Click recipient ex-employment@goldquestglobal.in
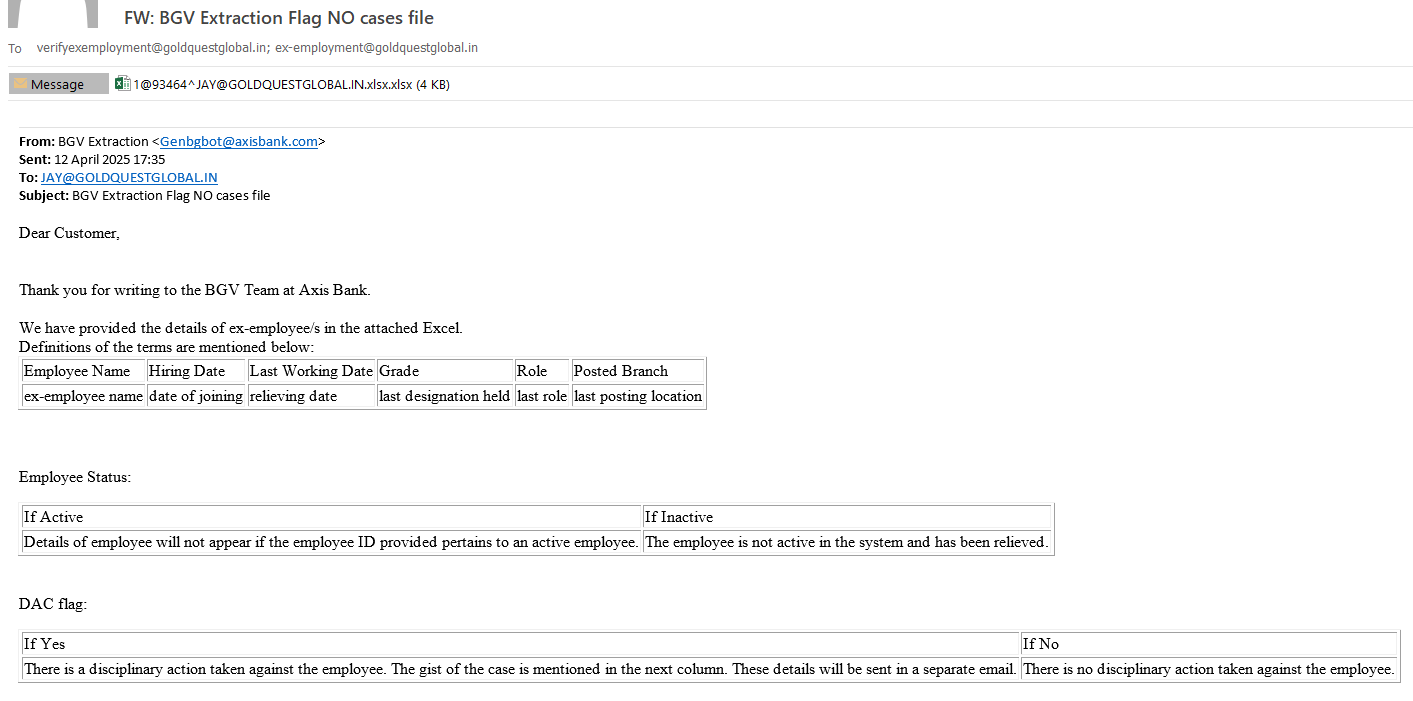 pos(376,47)
